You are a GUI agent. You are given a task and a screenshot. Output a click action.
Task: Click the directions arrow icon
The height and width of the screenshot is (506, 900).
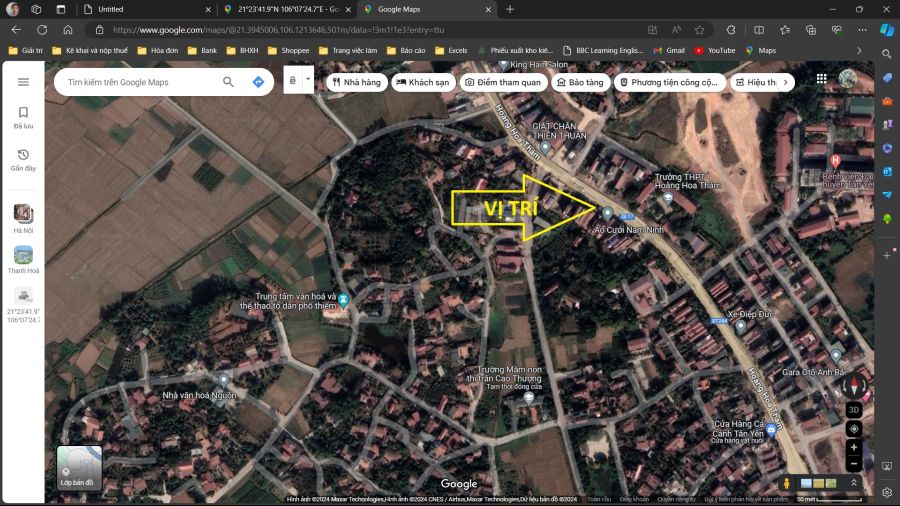click(x=258, y=82)
